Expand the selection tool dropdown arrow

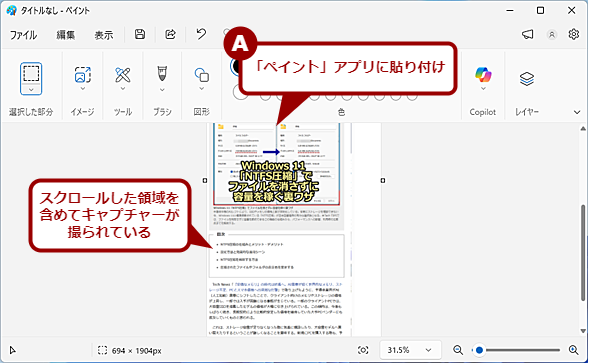tap(31, 90)
